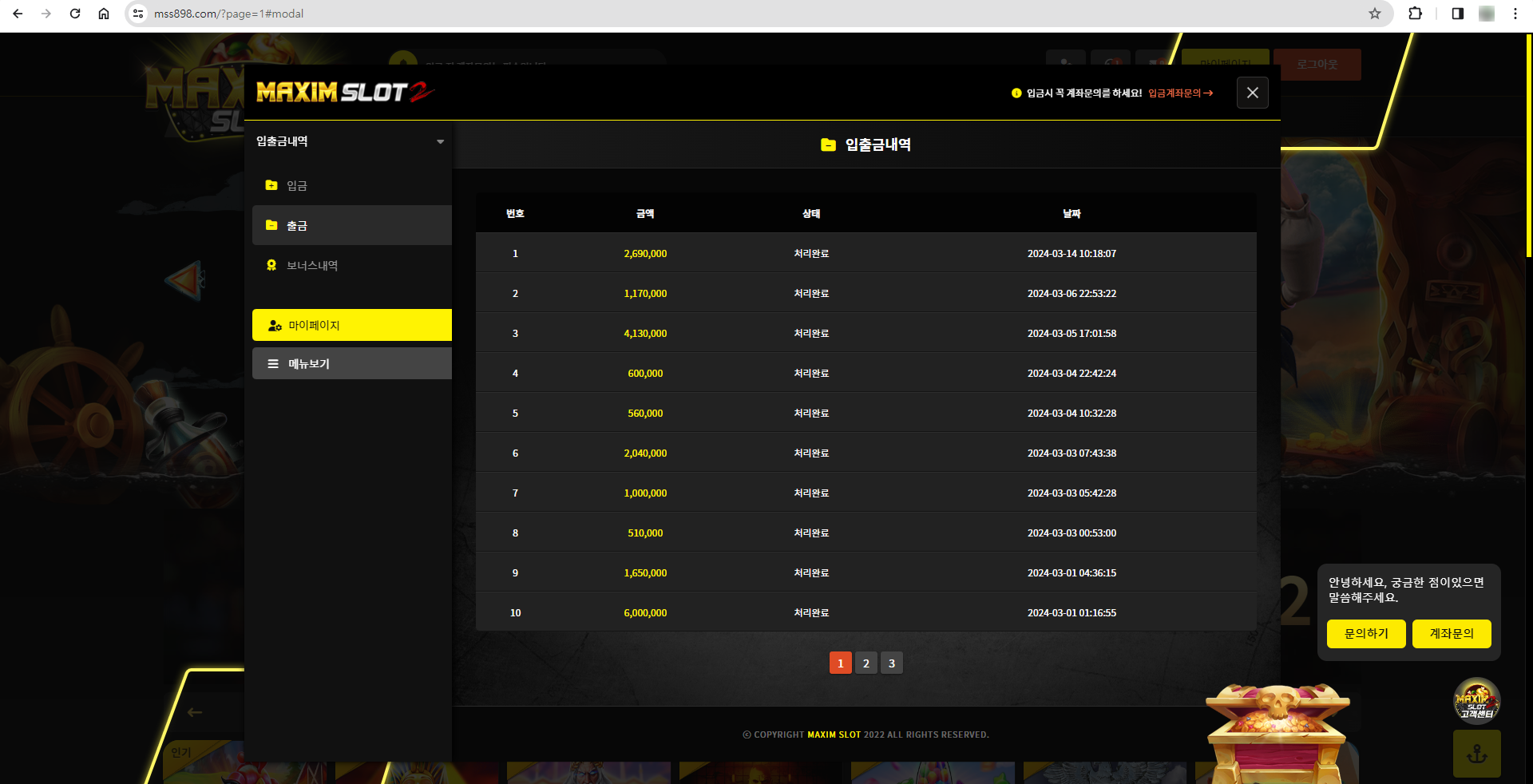Click the 날짜 column header
1533x784 pixels.
(1072, 214)
